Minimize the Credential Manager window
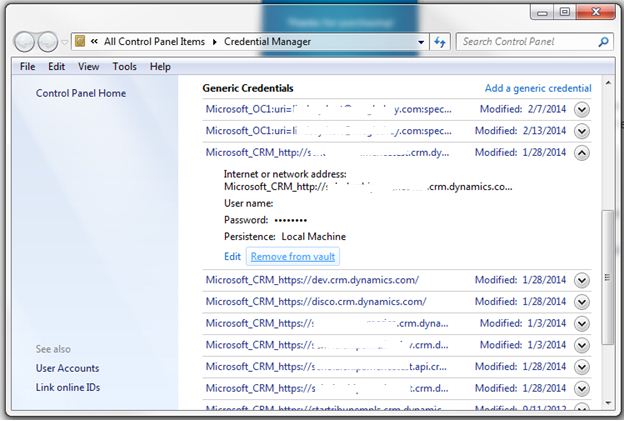Screen dimensions: 624x421 click(x=542, y=12)
